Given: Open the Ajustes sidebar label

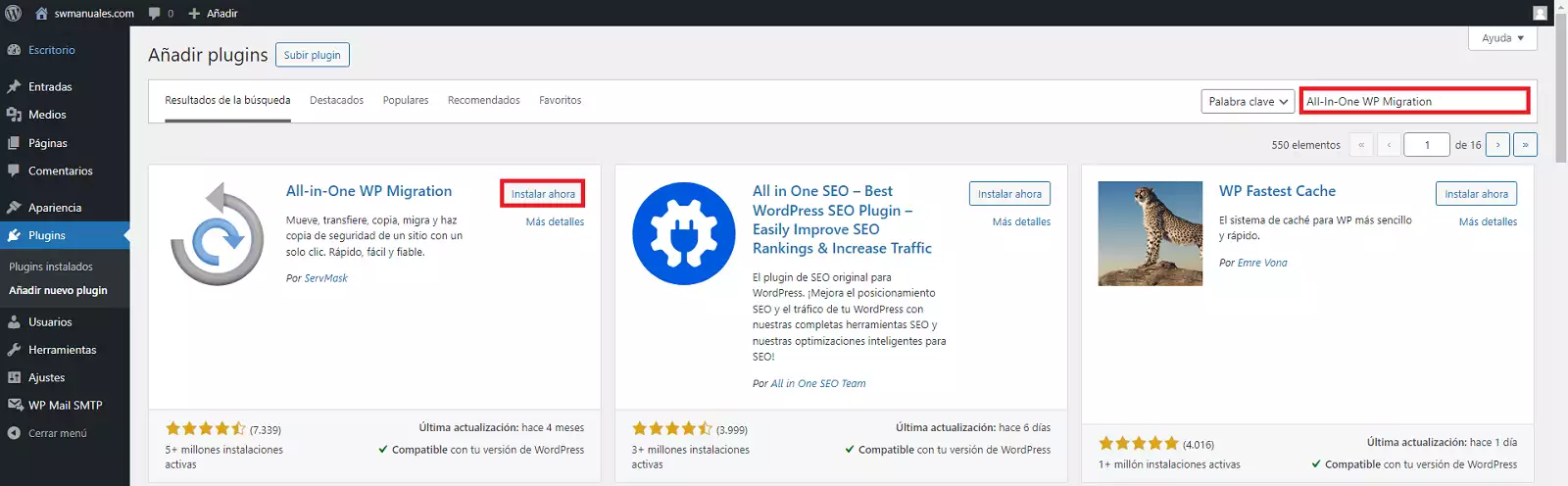Looking at the screenshot, I should tap(47, 377).
